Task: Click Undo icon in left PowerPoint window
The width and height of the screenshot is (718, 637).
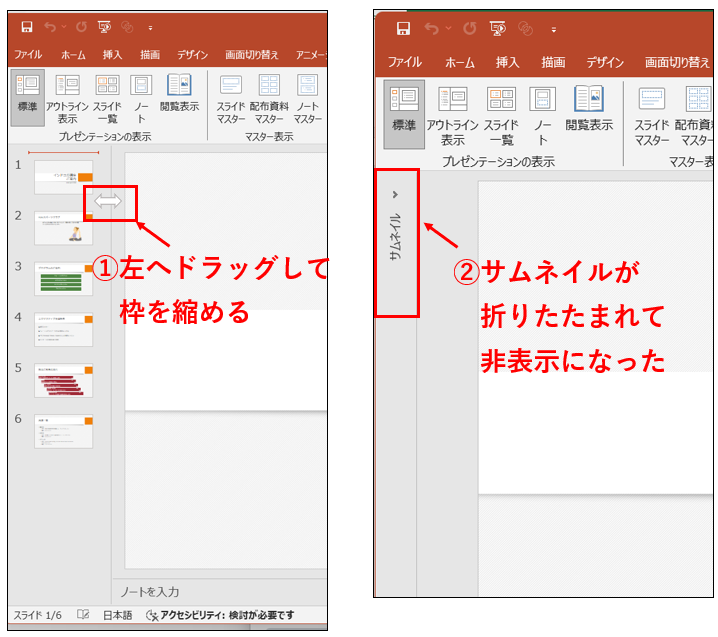Action: coord(50,27)
